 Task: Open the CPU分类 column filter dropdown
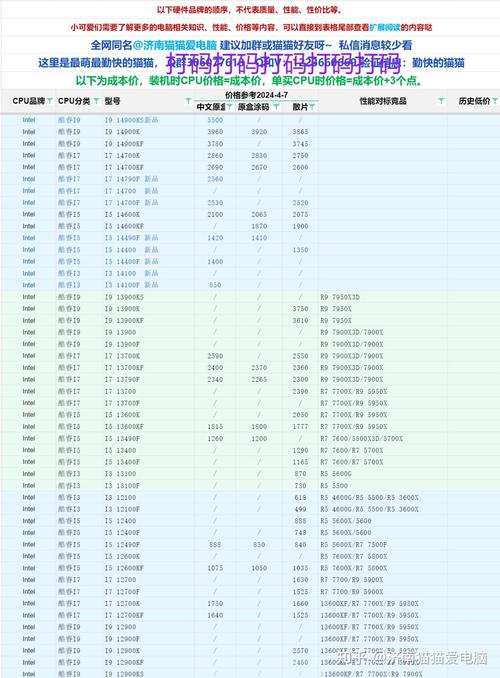pos(96,101)
